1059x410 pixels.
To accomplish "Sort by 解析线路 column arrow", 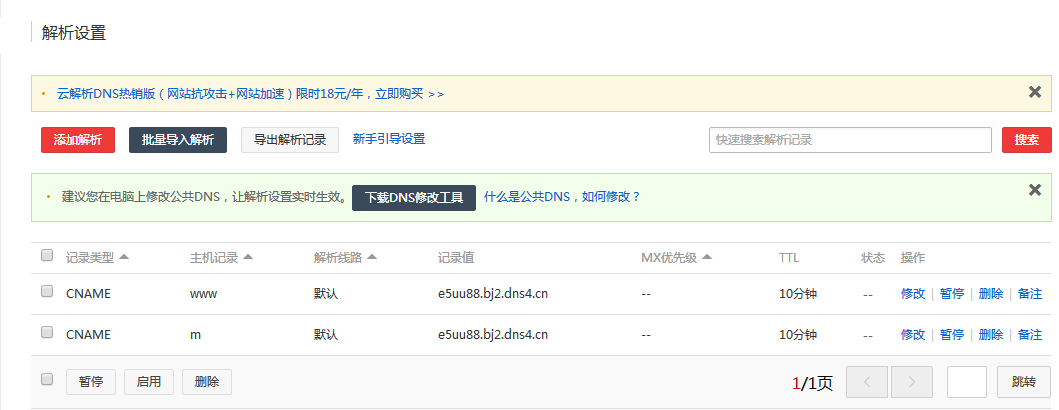I will (371, 257).
